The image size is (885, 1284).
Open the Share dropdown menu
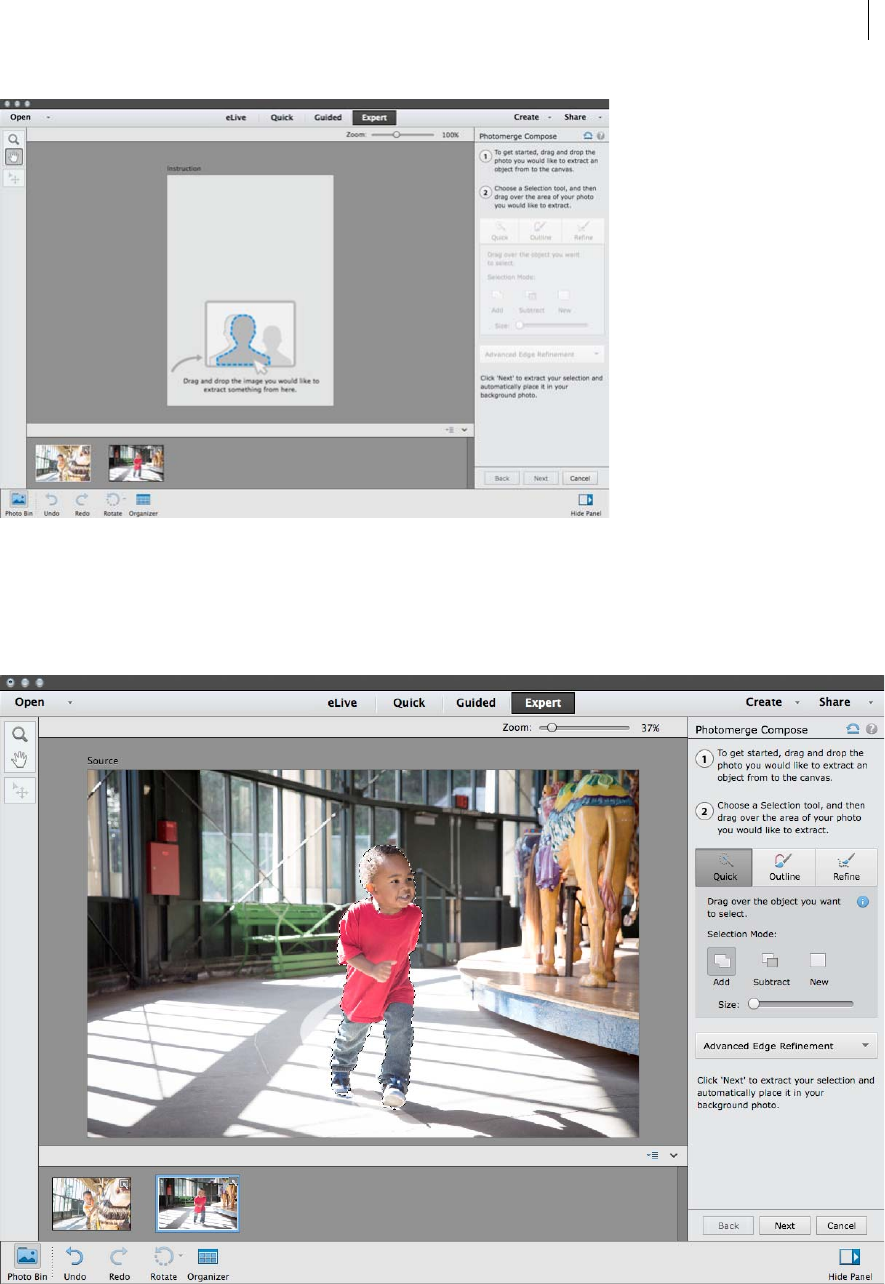(843, 702)
